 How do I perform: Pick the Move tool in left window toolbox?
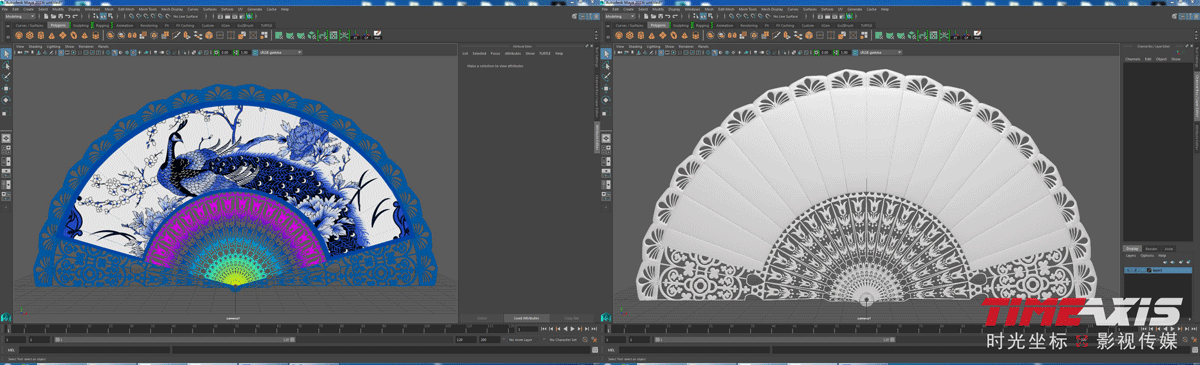pos(6,88)
